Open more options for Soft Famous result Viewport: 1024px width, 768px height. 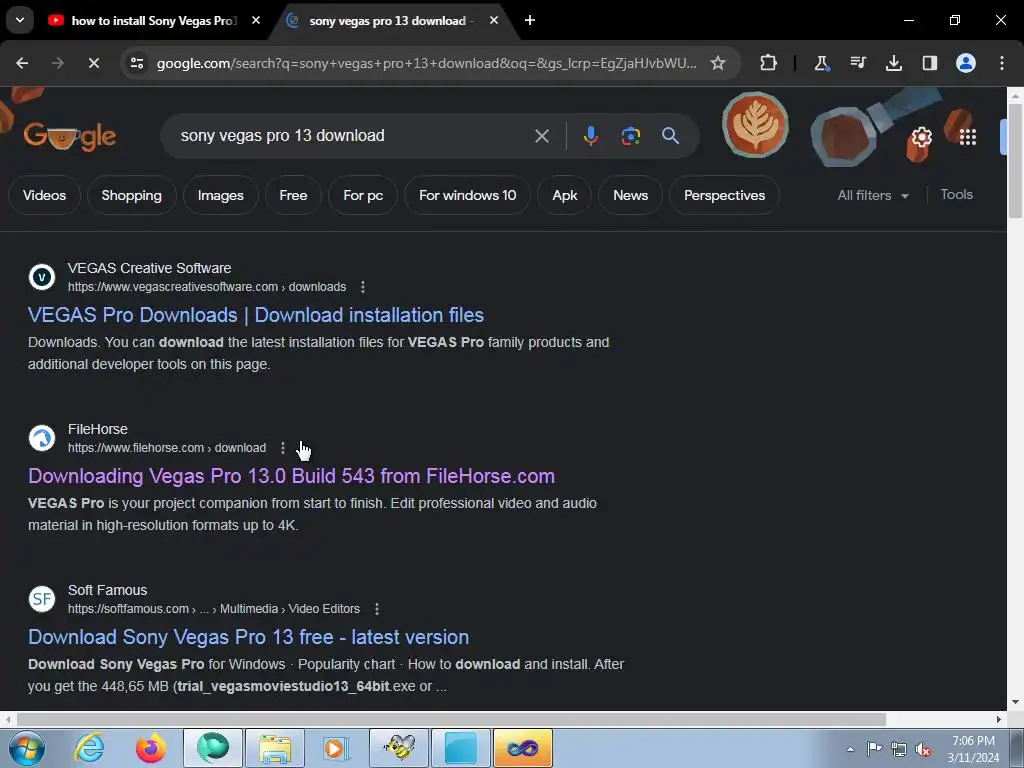(377, 609)
